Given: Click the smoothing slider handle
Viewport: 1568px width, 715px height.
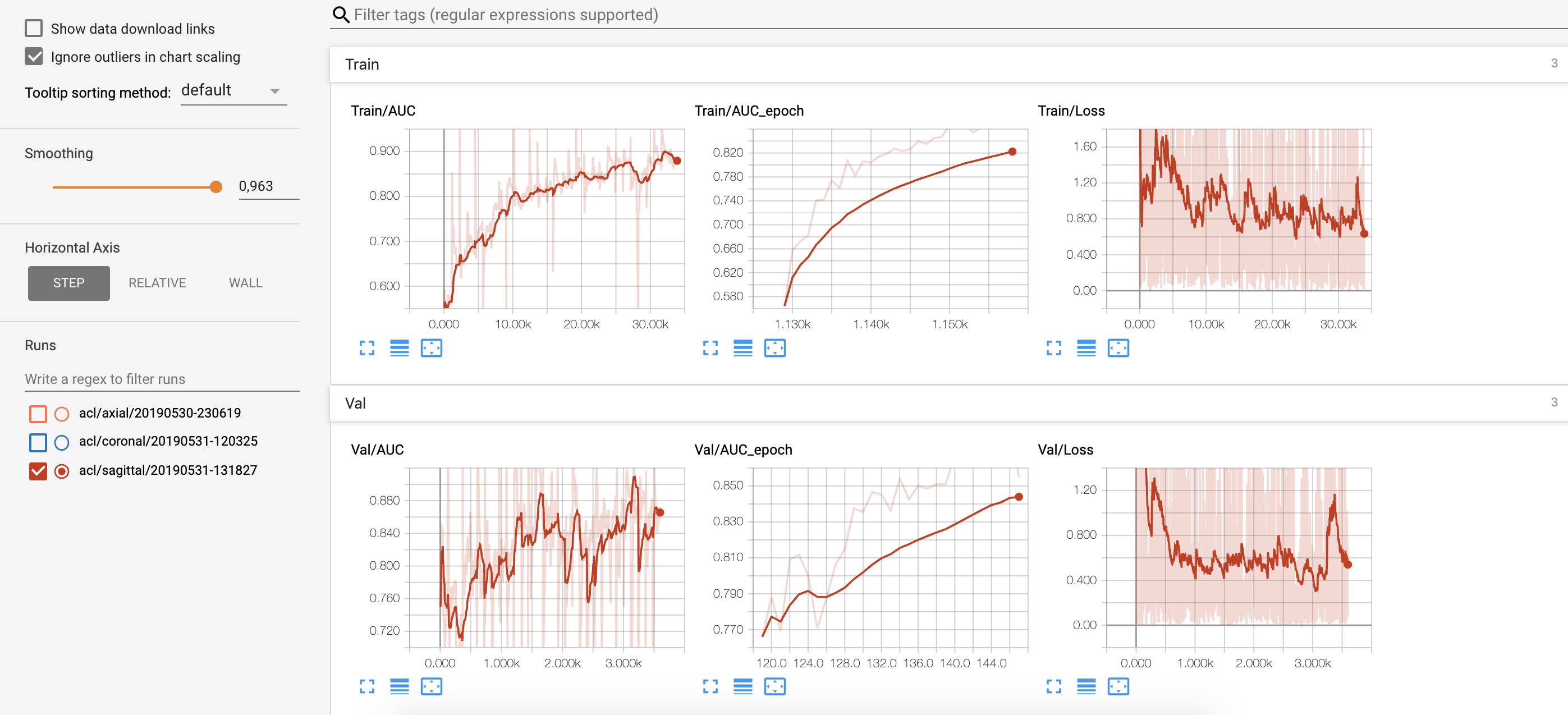Looking at the screenshot, I should [x=216, y=187].
